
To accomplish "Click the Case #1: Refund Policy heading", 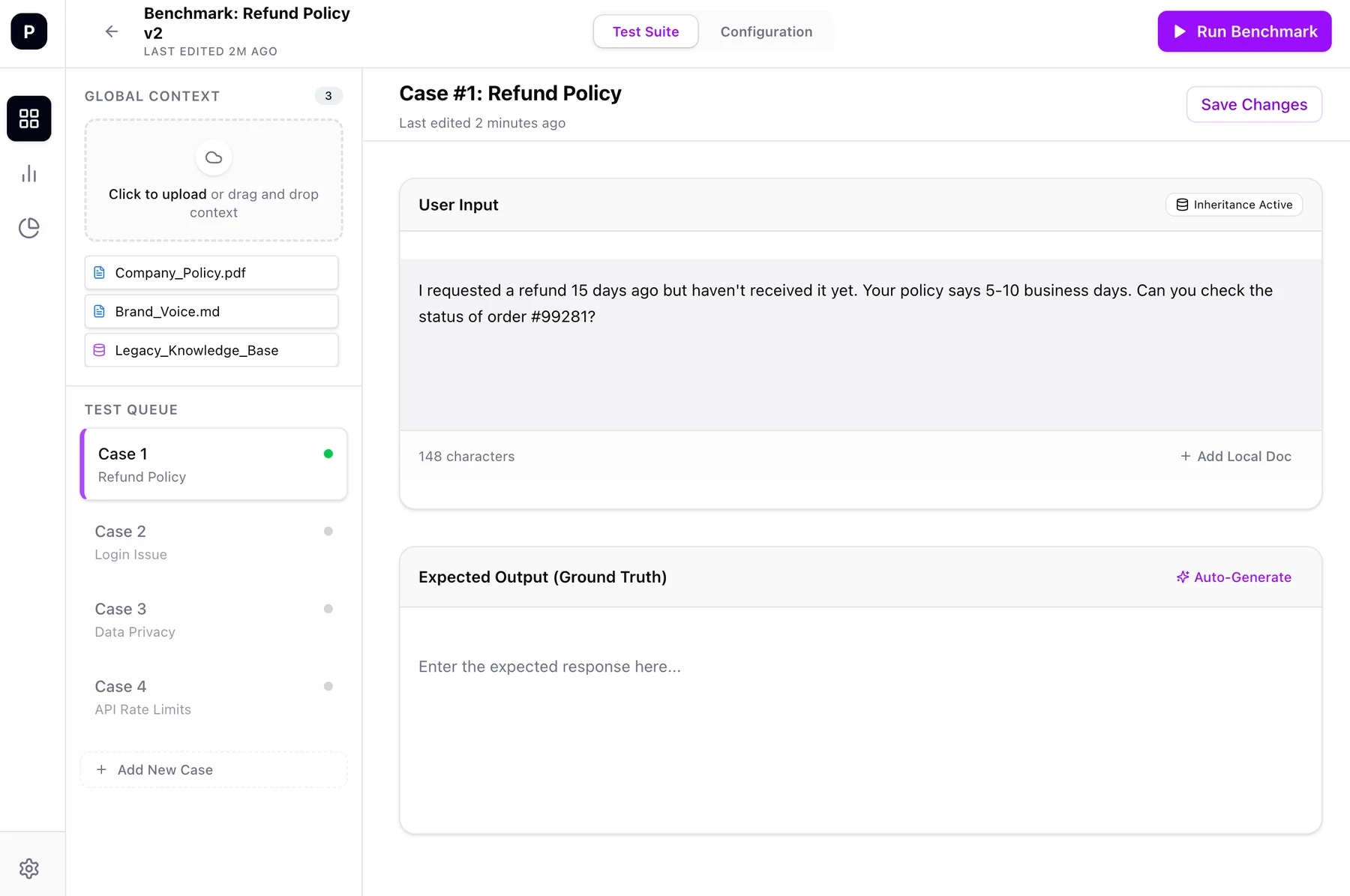I will 510,93.
